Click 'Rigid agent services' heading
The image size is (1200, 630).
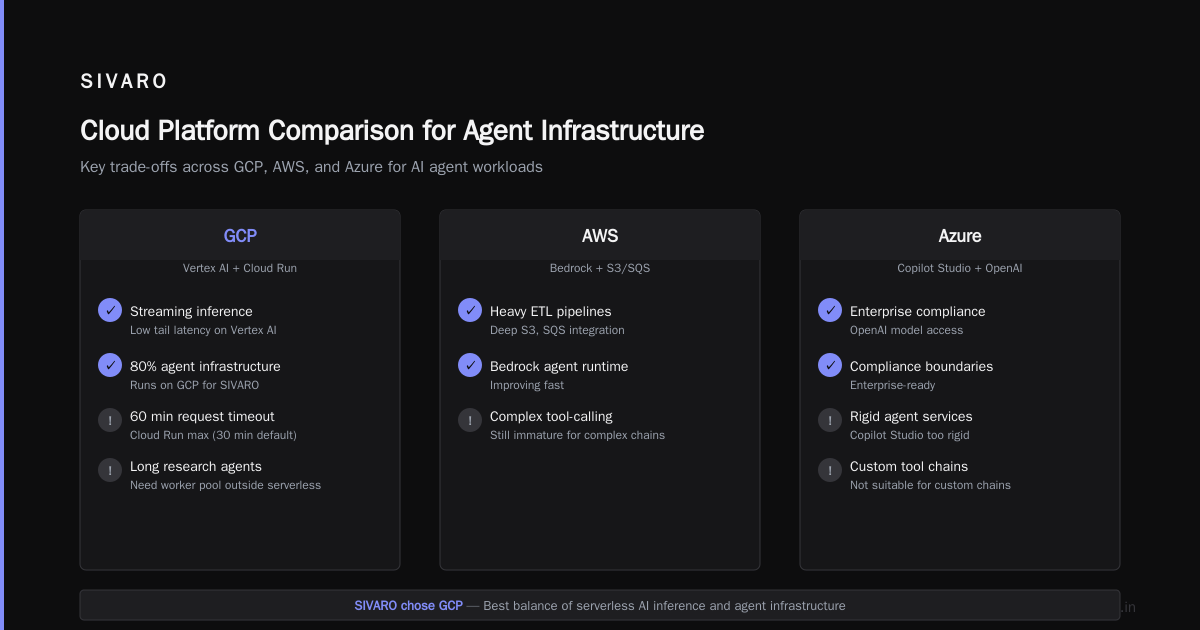pos(911,416)
